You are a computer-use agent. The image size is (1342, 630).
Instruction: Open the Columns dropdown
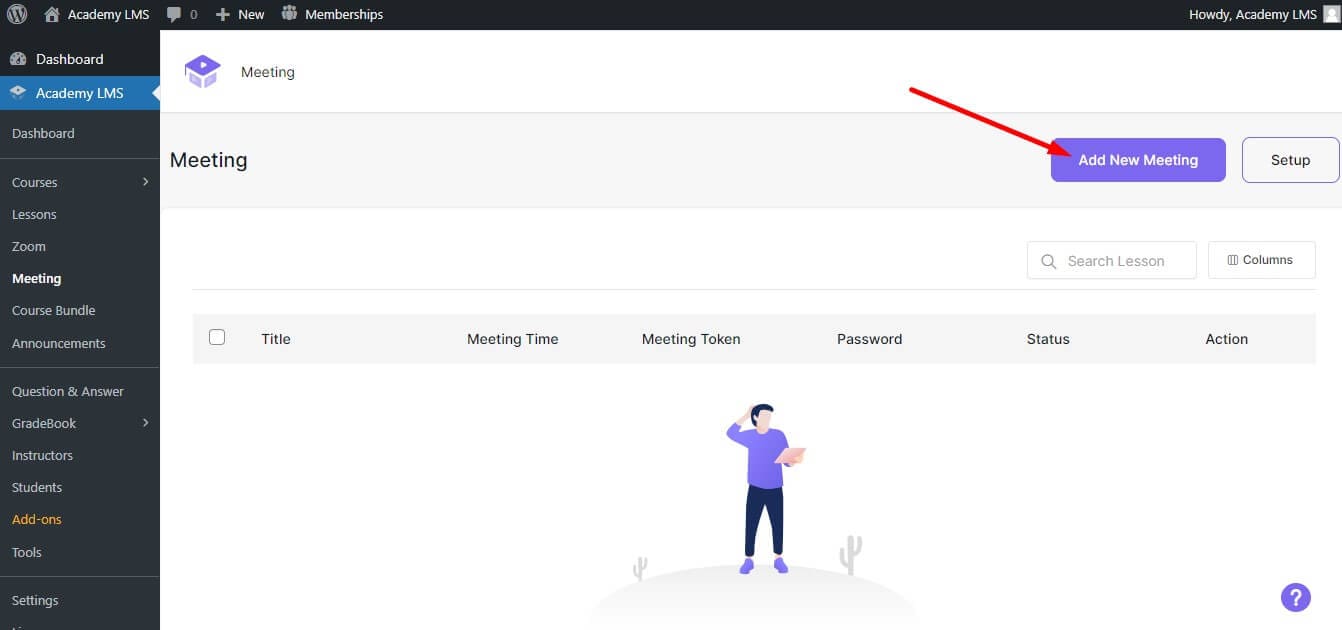[x=1261, y=259]
